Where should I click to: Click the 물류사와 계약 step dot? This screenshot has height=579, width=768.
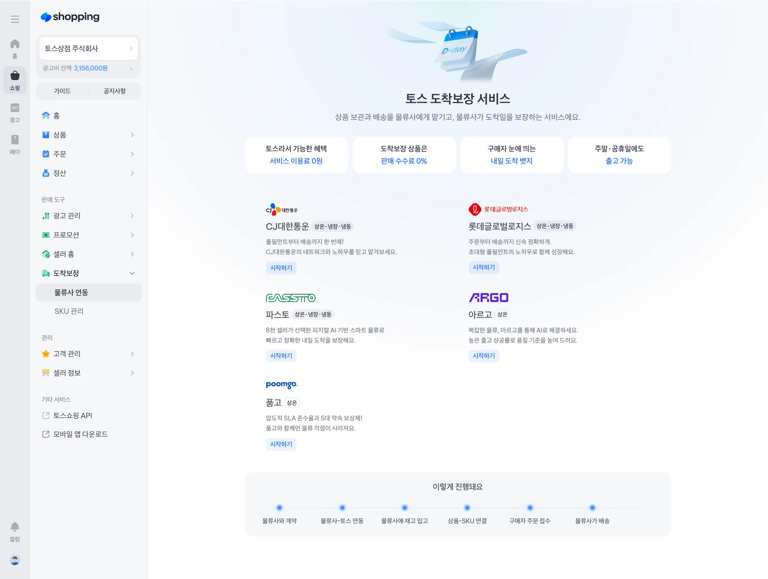pos(279,507)
